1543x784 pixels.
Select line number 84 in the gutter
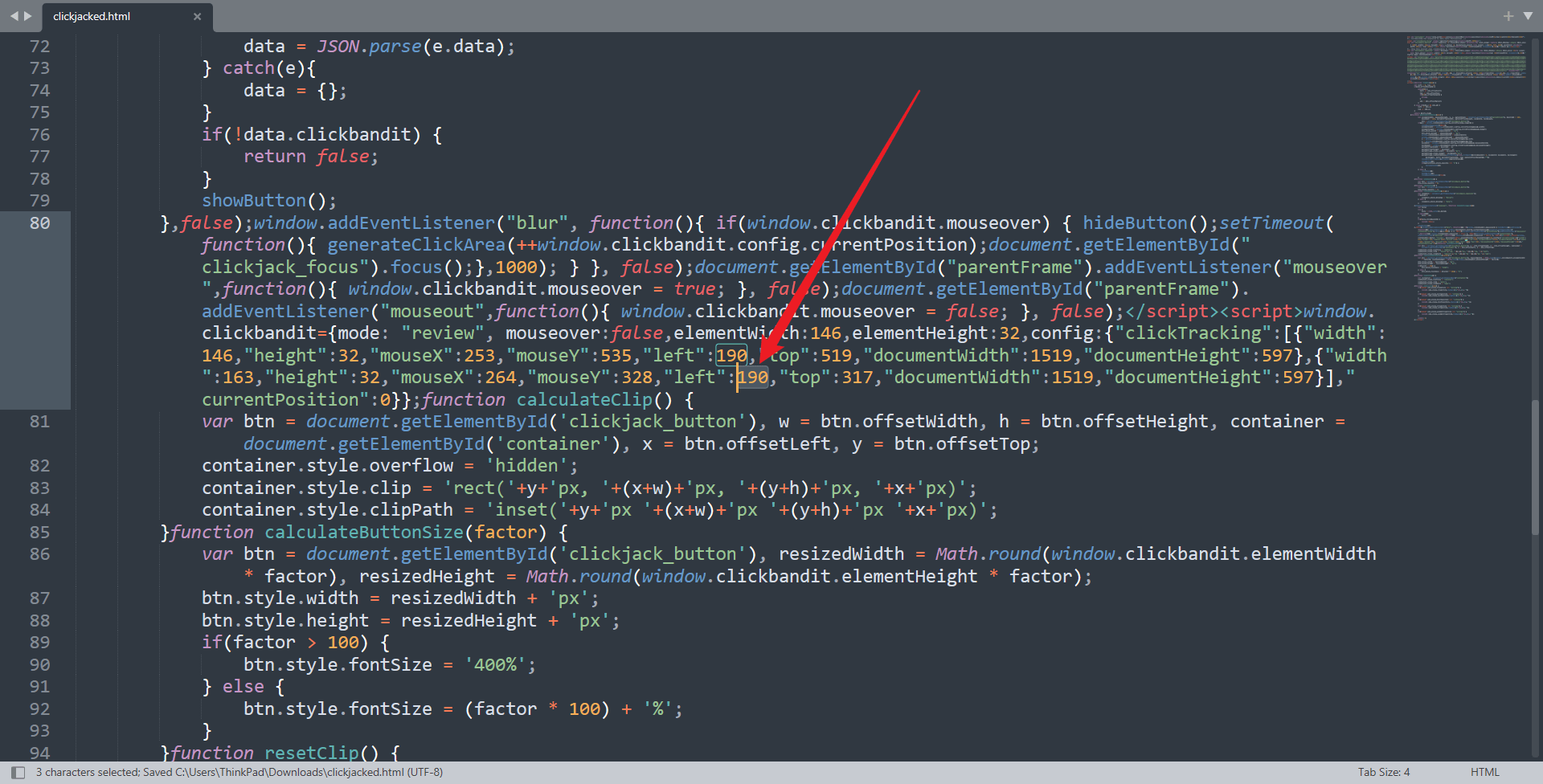point(39,510)
